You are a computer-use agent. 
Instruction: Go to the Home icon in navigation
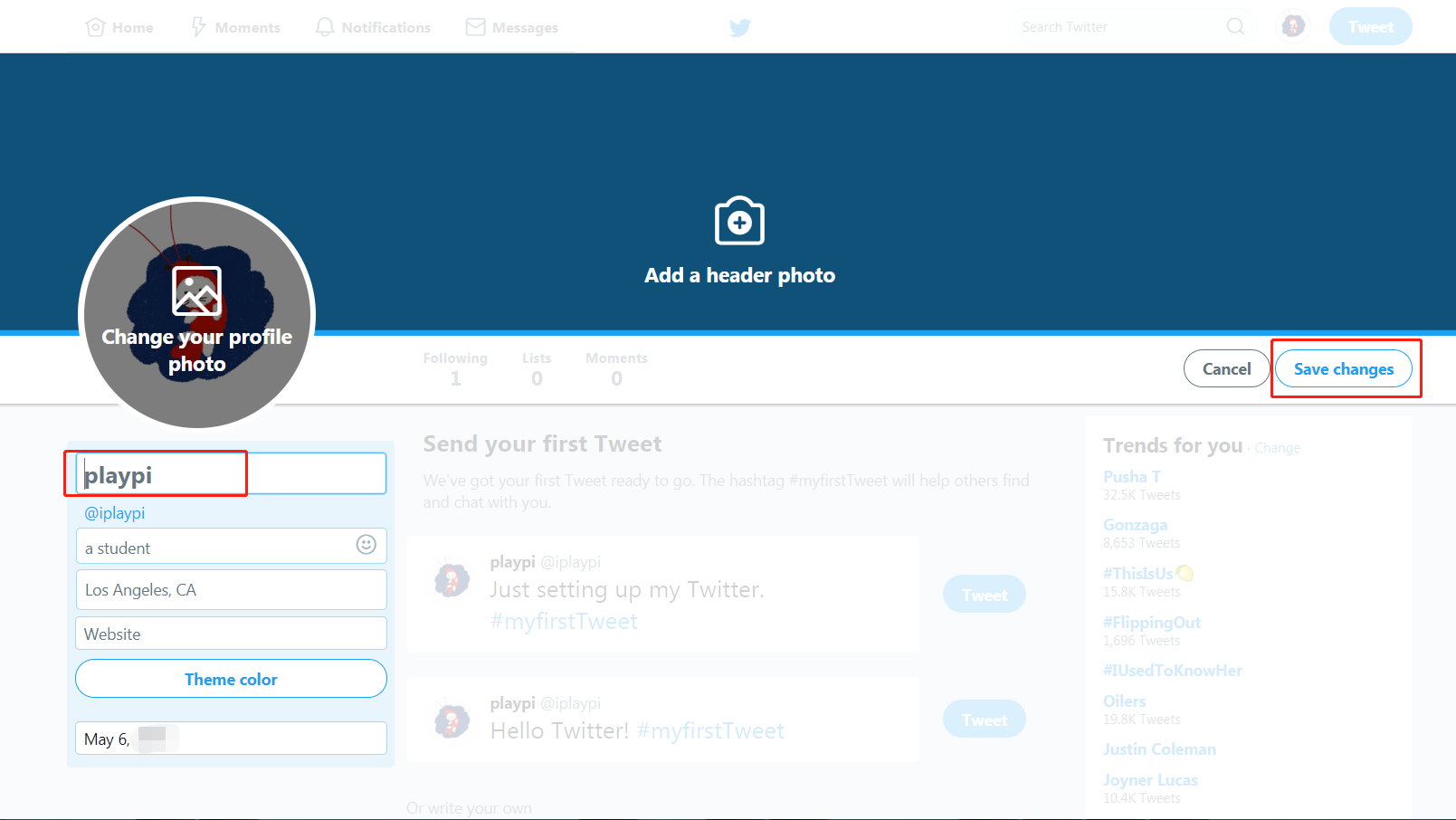(95, 27)
